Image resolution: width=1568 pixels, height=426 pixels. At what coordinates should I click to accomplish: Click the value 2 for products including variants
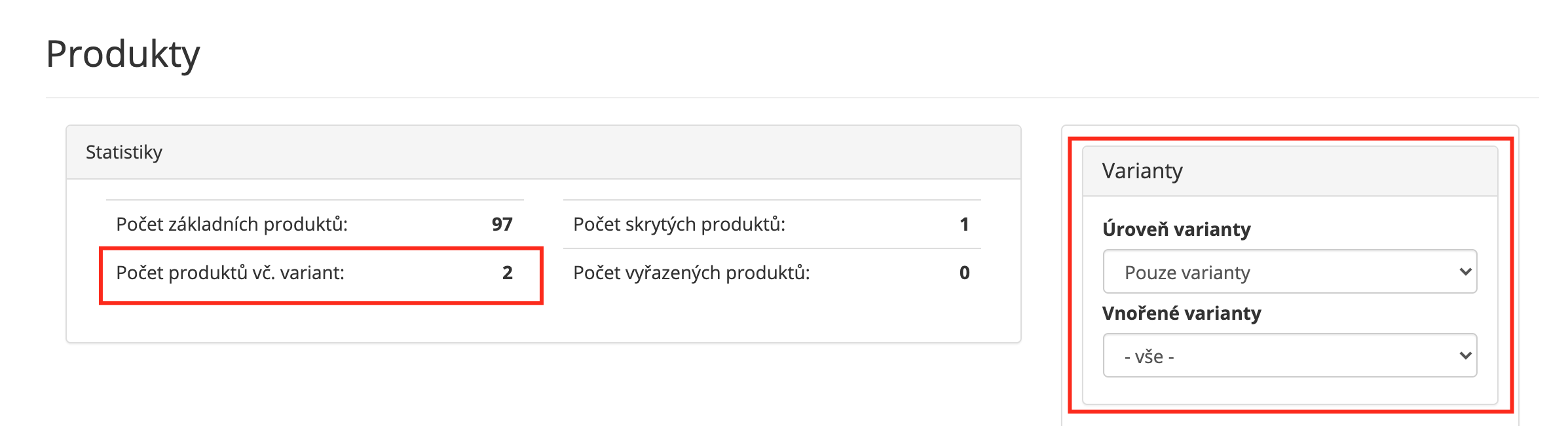click(x=508, y=273)
